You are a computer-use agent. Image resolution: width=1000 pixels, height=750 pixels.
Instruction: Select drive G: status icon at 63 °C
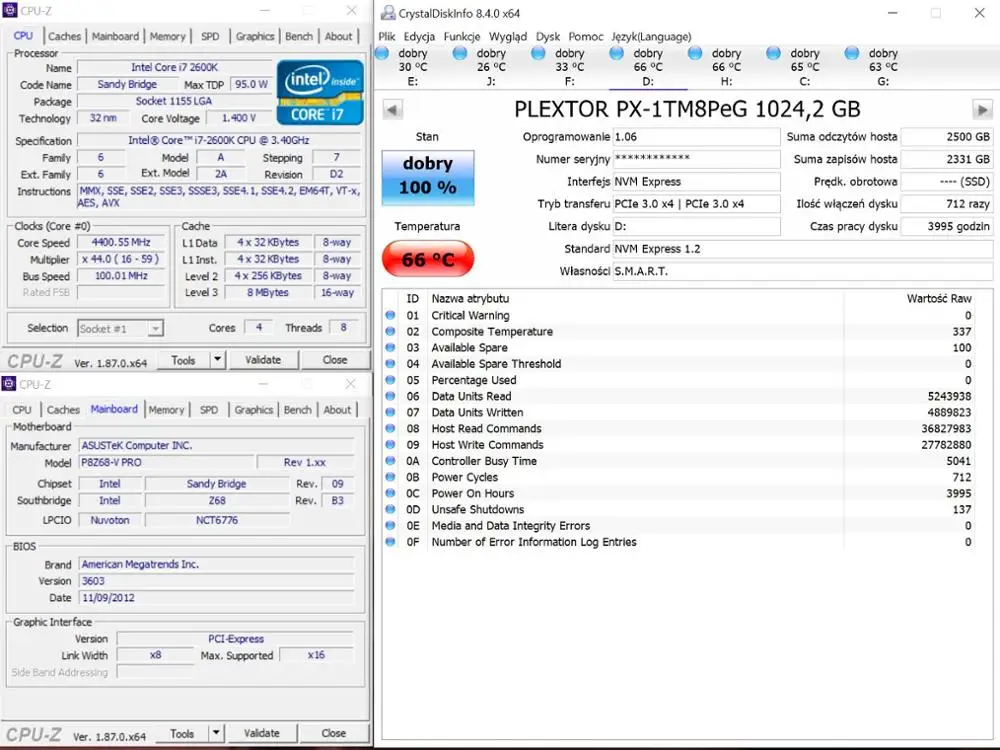click(x=852, y=54)
